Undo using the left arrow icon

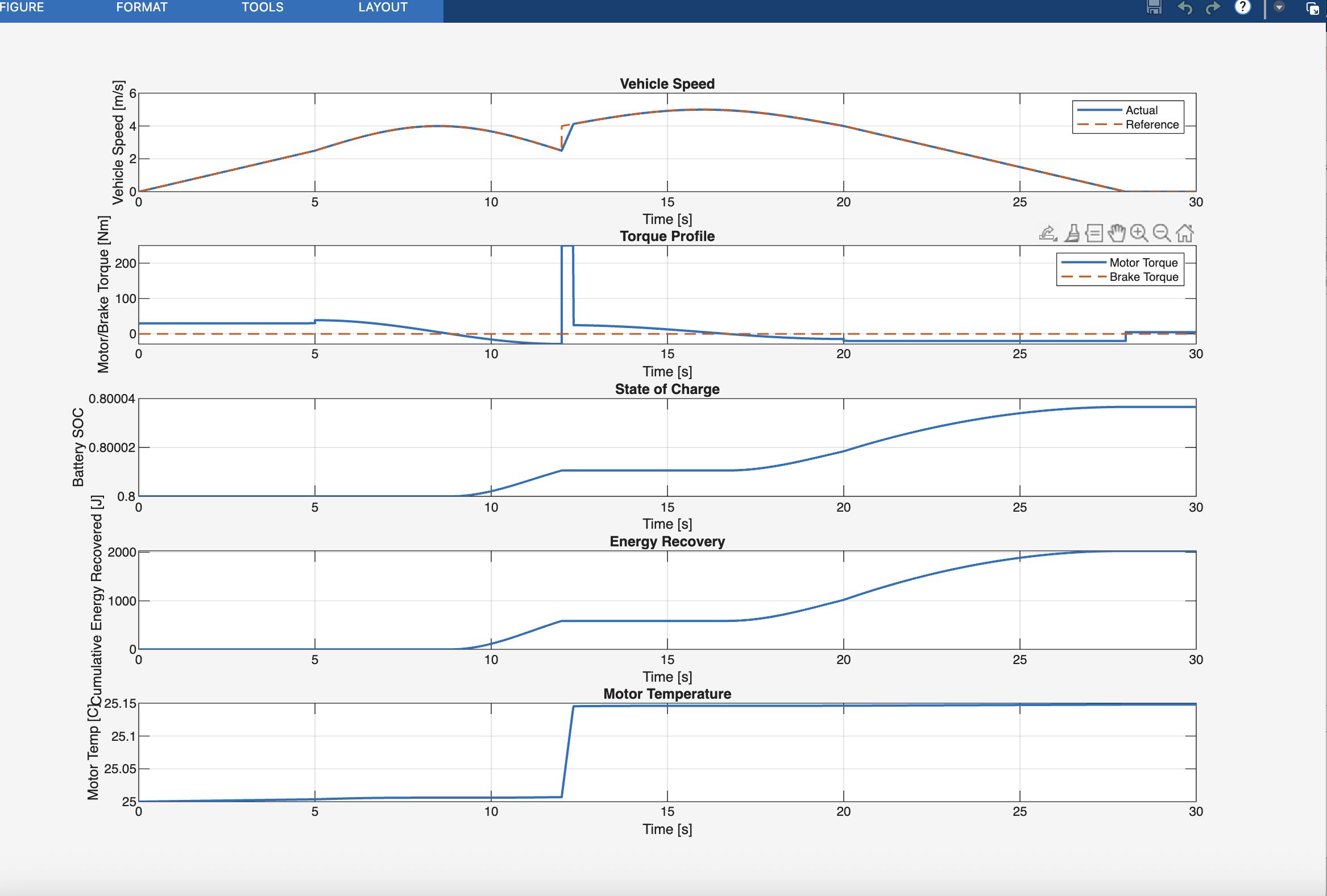point(1185,7)
